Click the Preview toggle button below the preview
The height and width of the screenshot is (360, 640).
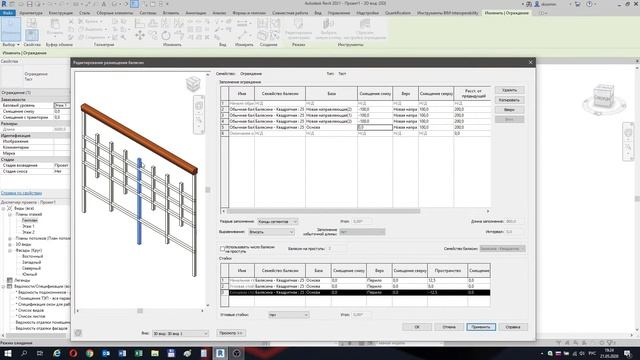(x=231, y=333)
